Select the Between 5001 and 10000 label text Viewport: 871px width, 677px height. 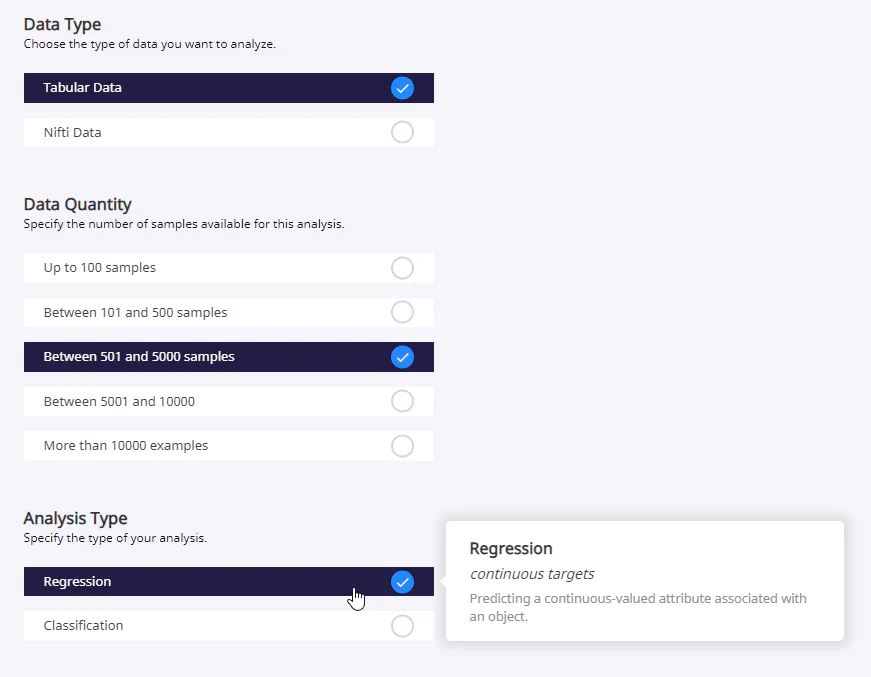click(x=119, y=401)
